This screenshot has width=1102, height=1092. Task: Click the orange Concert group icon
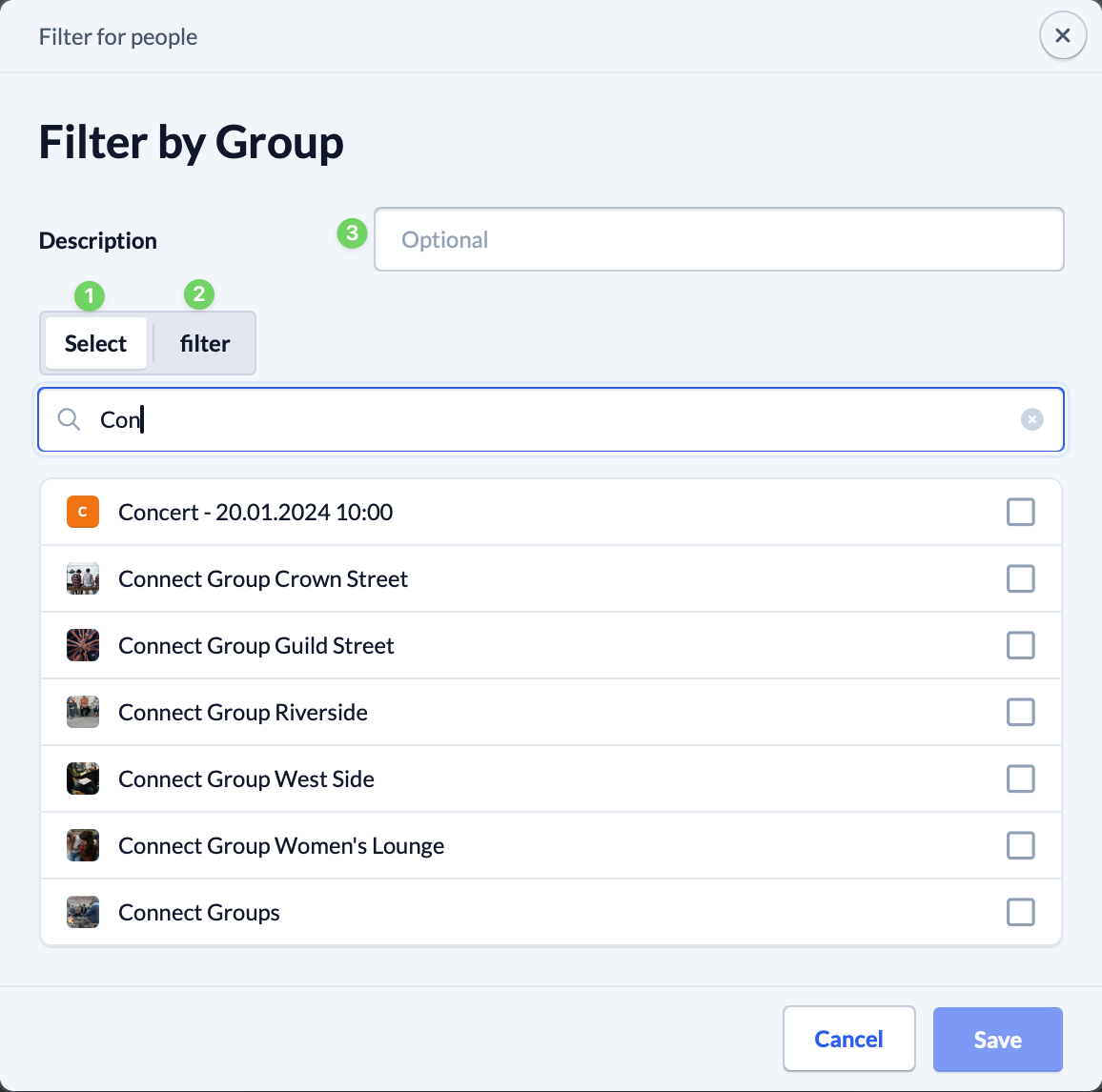(83, 512)
